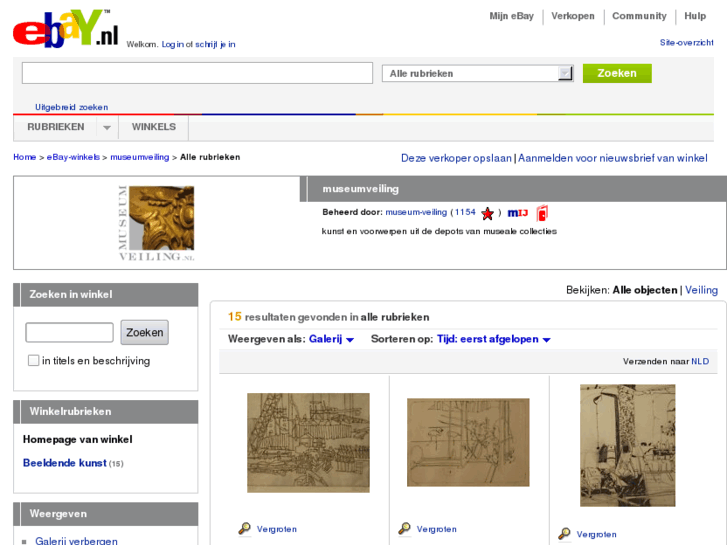Open 'Weergeven als: Galerij' dropdown
This screenshot has width=727, height=545.
(331, 339)
